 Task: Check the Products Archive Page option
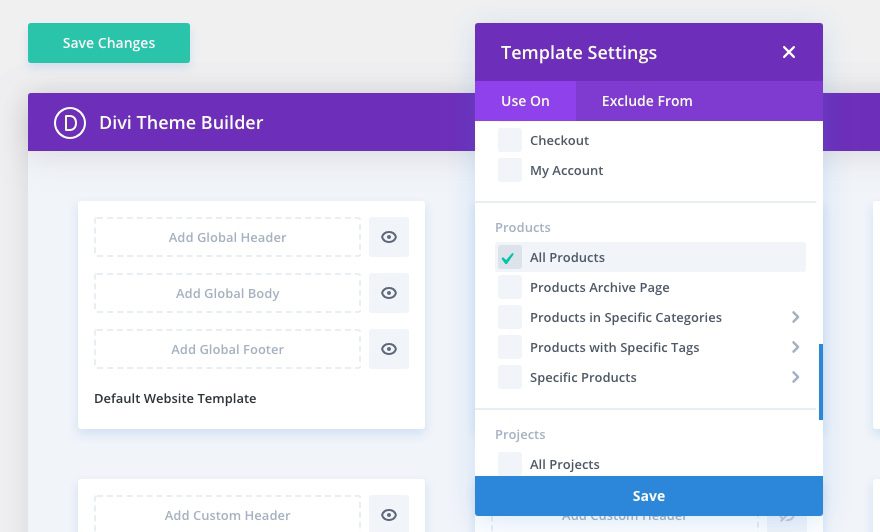click(510, 287)
